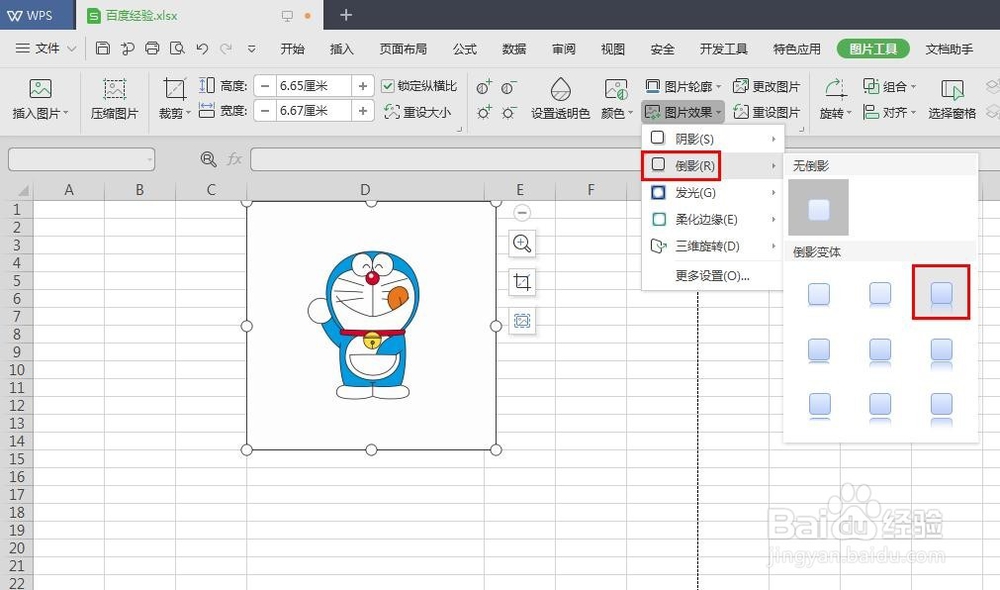Switch to the Formulas tab
The height and width of the screenshot is (590, 1000).
(464, 48)
